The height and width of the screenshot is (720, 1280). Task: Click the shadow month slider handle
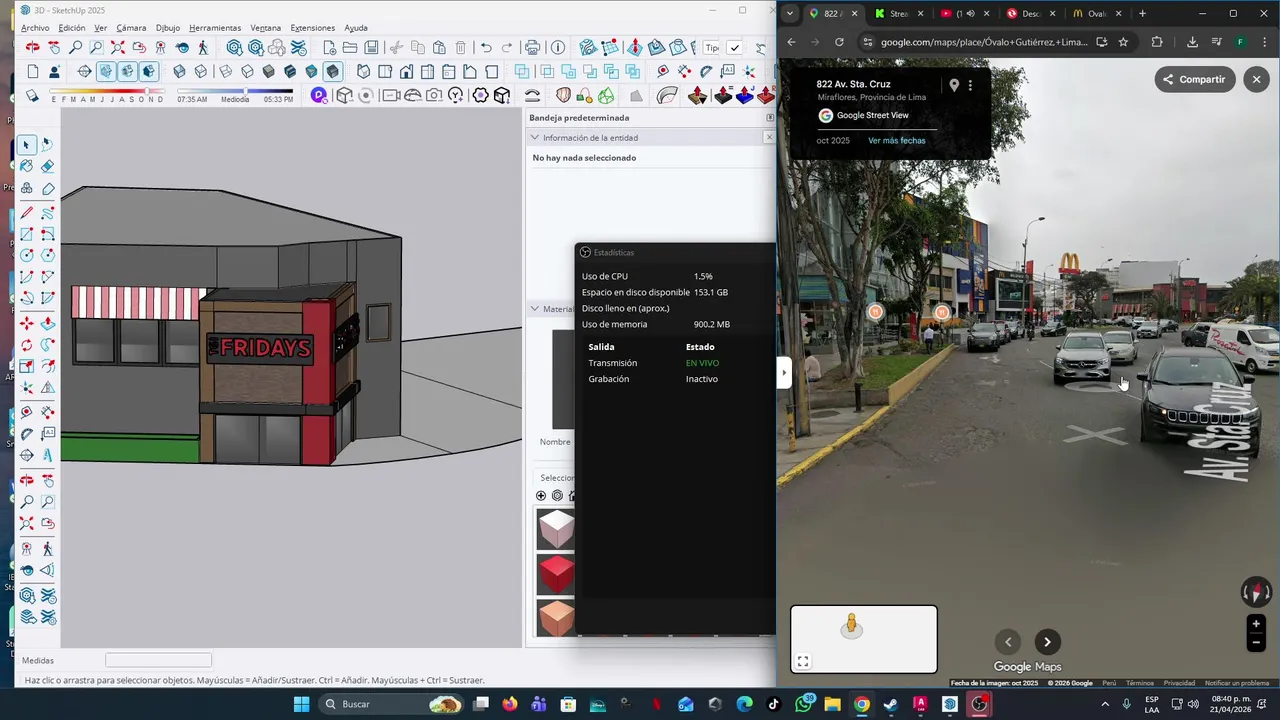point(147,92)
